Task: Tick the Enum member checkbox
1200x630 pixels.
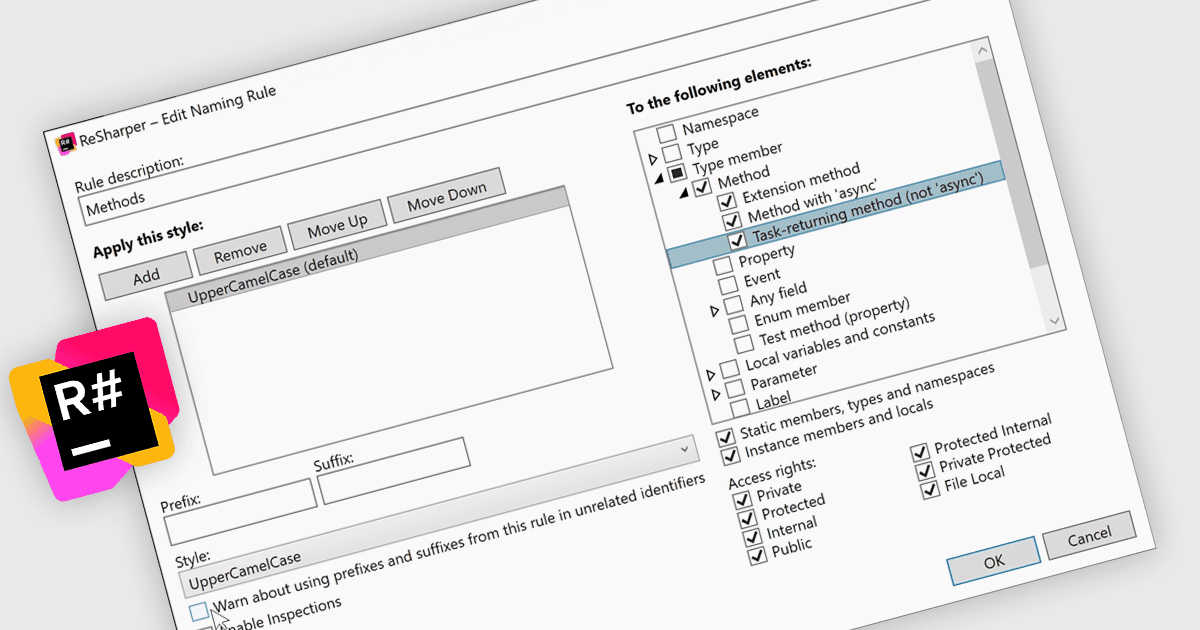Action: [x=738, y=323]
